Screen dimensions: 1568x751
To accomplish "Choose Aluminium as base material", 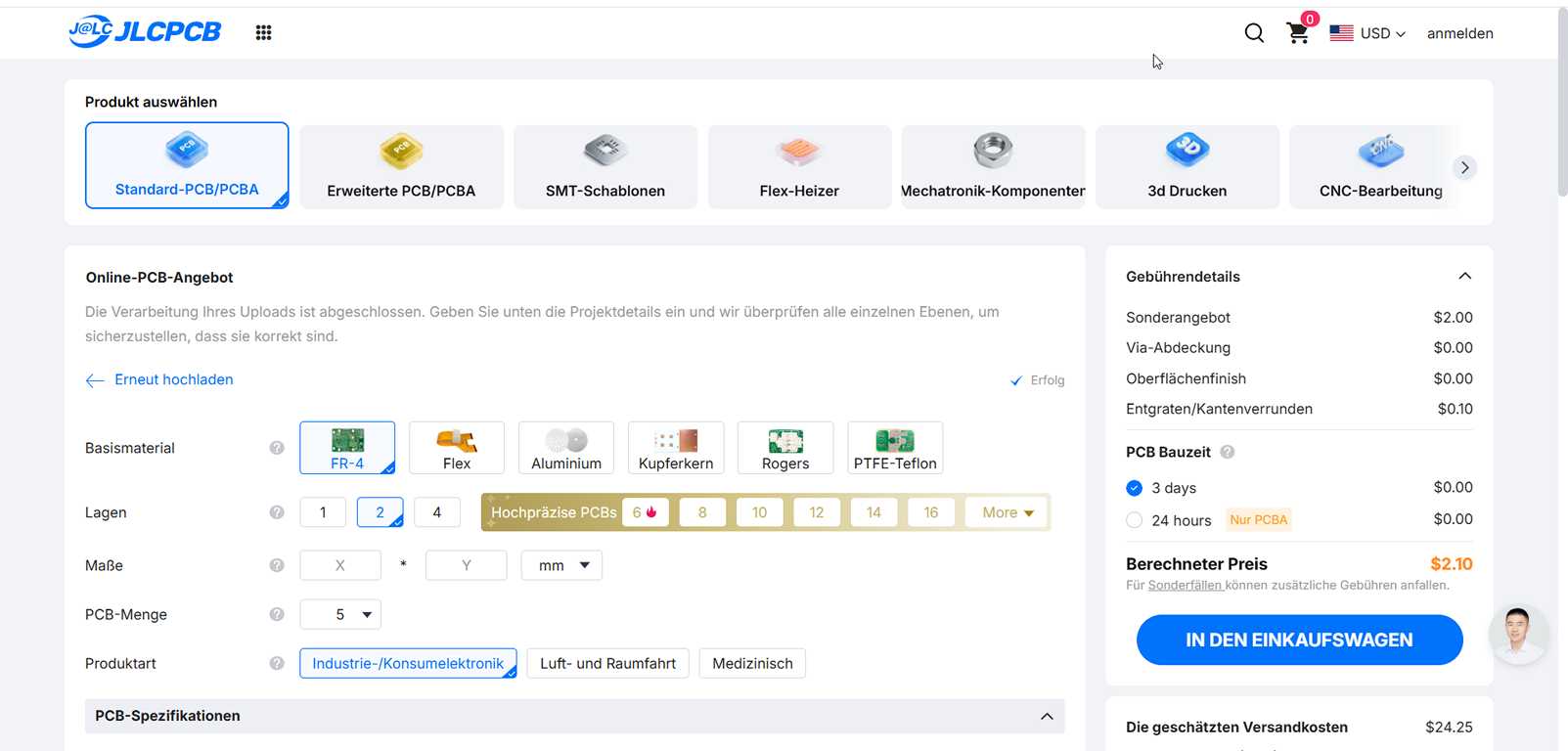I will click(566, 448).
